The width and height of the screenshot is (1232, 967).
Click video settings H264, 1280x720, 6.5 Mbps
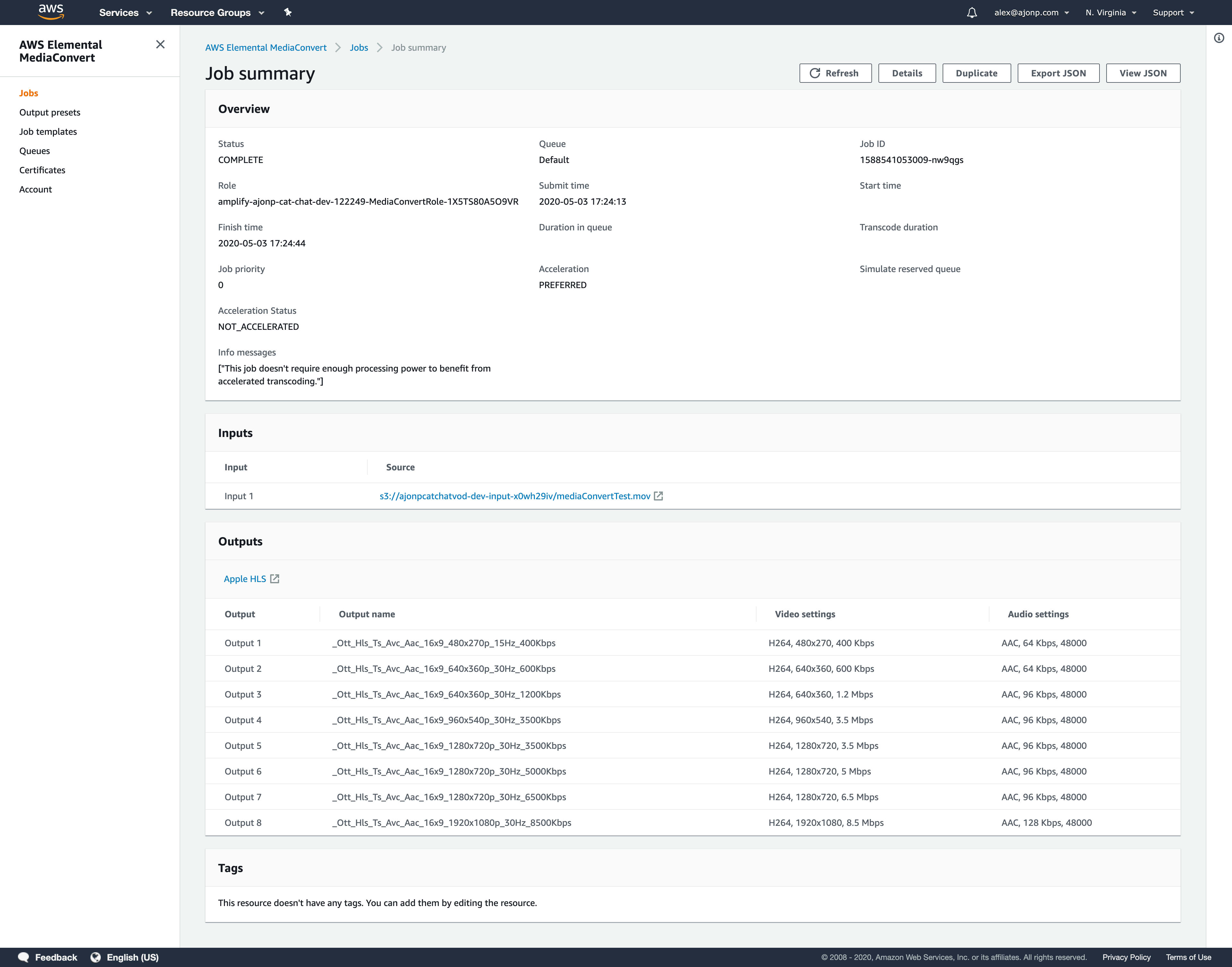click(823, 797)
